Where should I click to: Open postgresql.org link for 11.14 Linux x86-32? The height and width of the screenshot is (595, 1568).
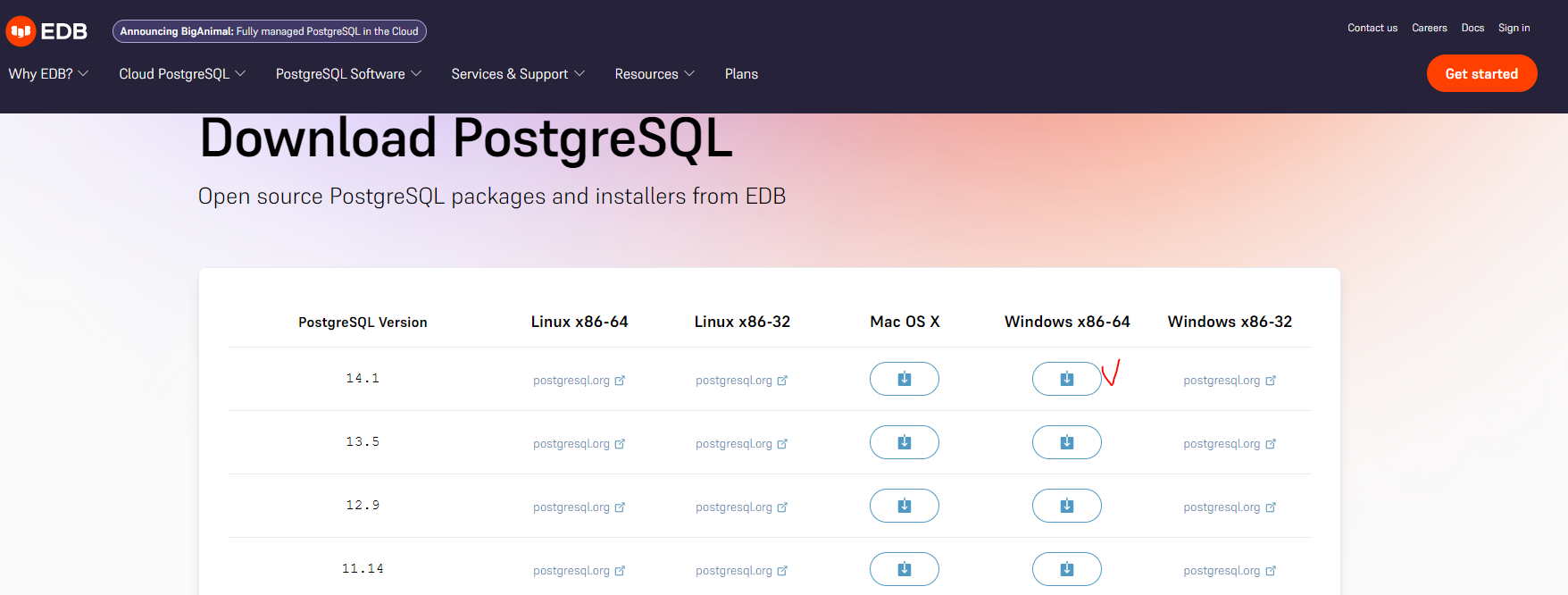[x=741, y=571]
